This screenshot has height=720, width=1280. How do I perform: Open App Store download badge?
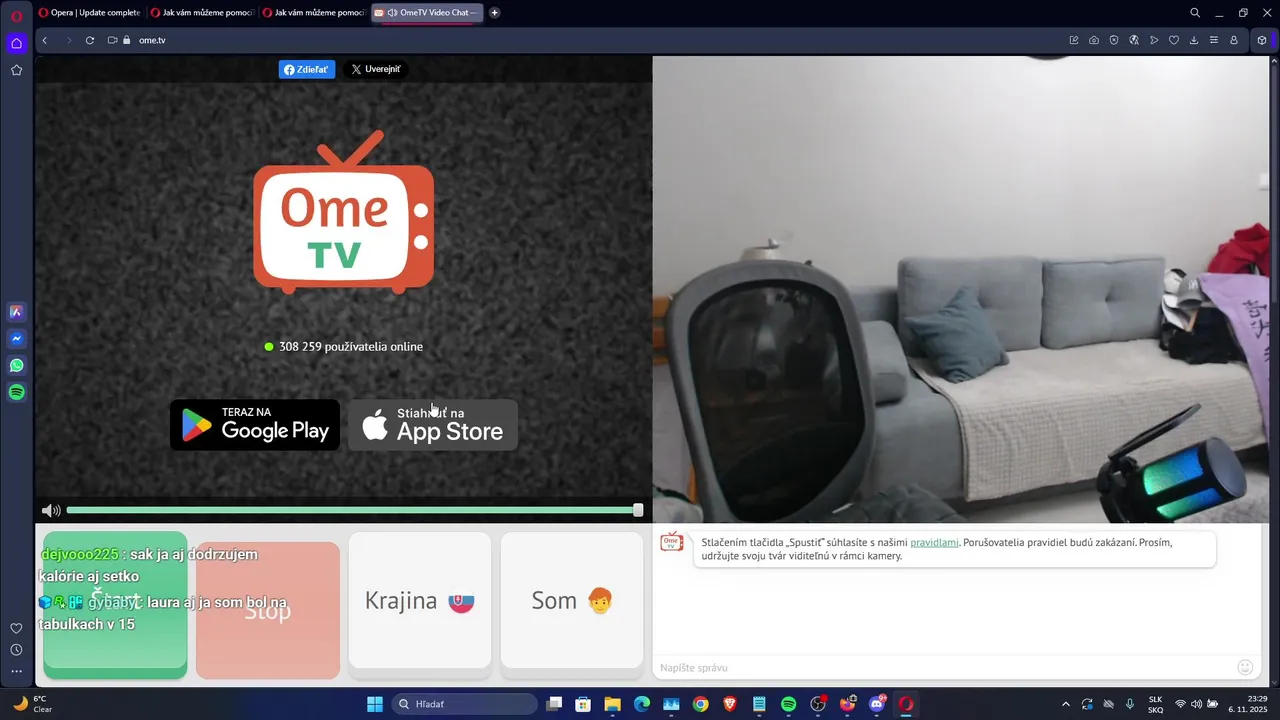click(x=433, y=425)
